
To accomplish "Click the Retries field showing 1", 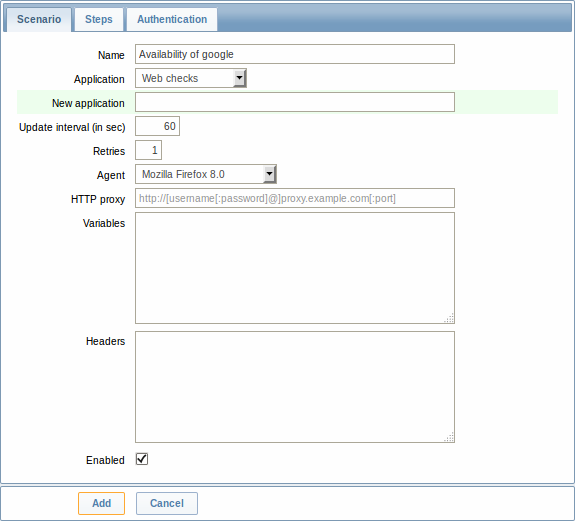I will pyautogui.click(x=148, y=150).
